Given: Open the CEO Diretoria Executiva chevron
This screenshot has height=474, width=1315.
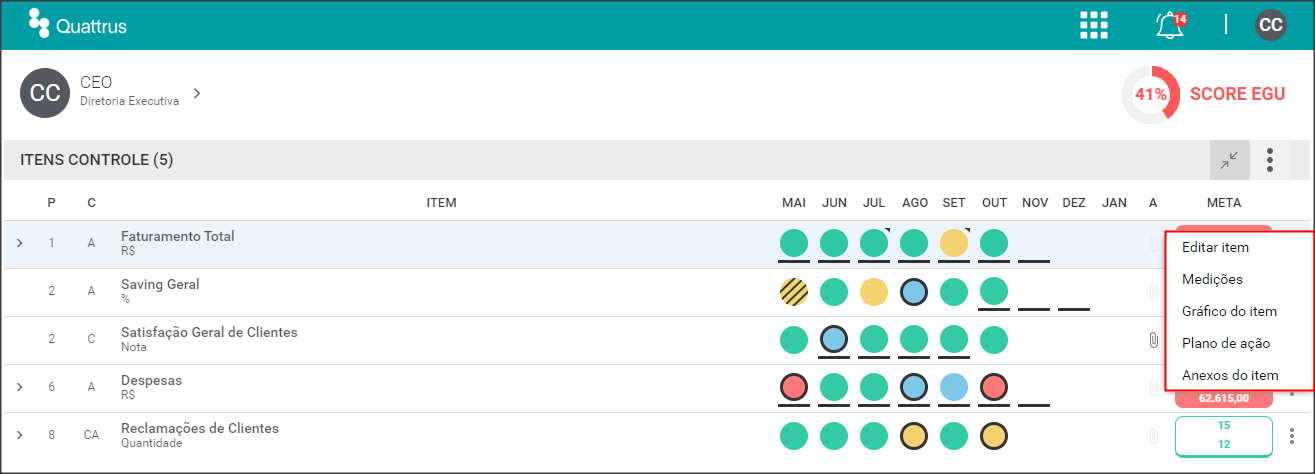Looking at the screenshot, I should point(197,93).
